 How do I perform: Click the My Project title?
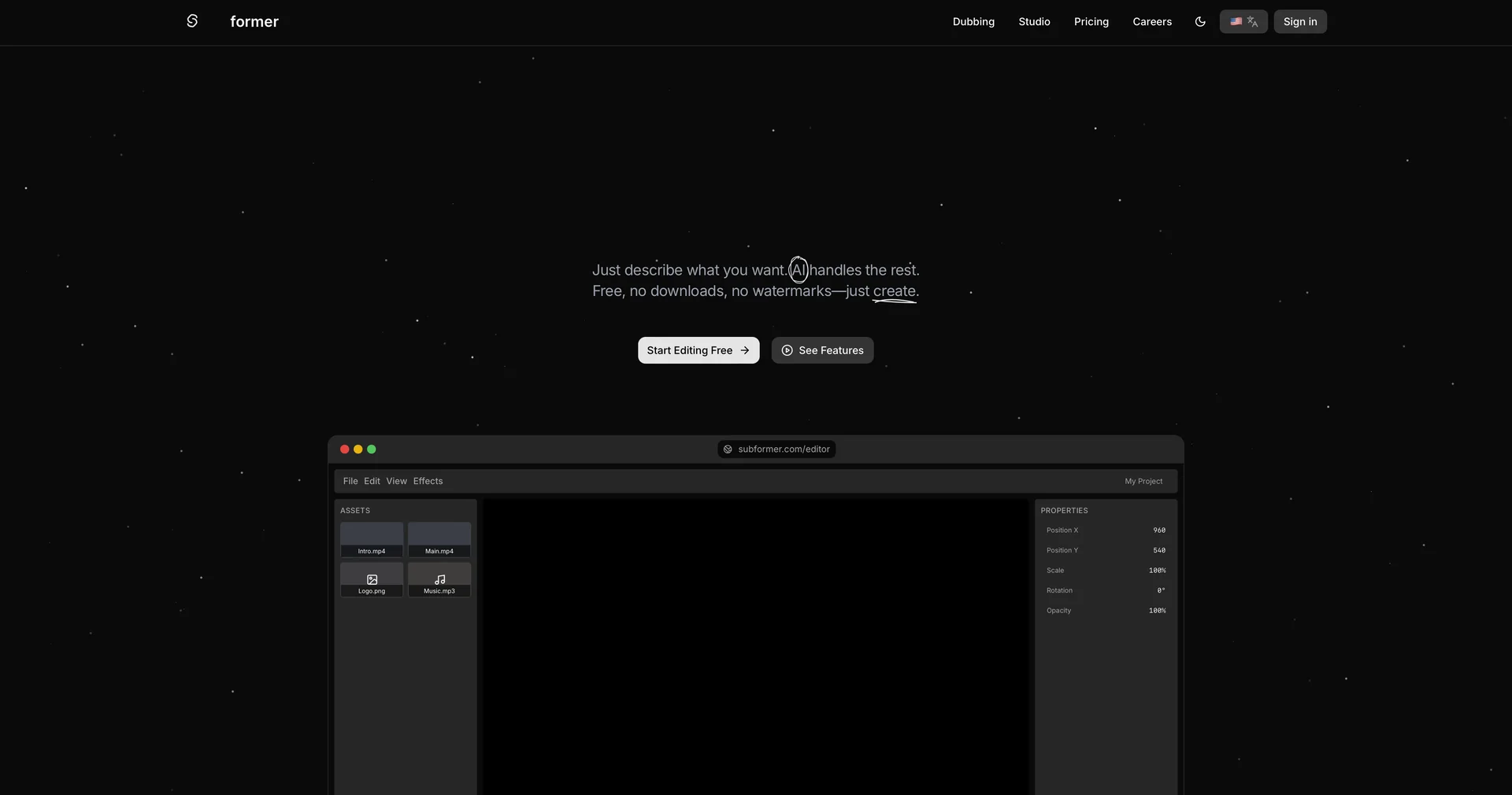pos(1143,481)
